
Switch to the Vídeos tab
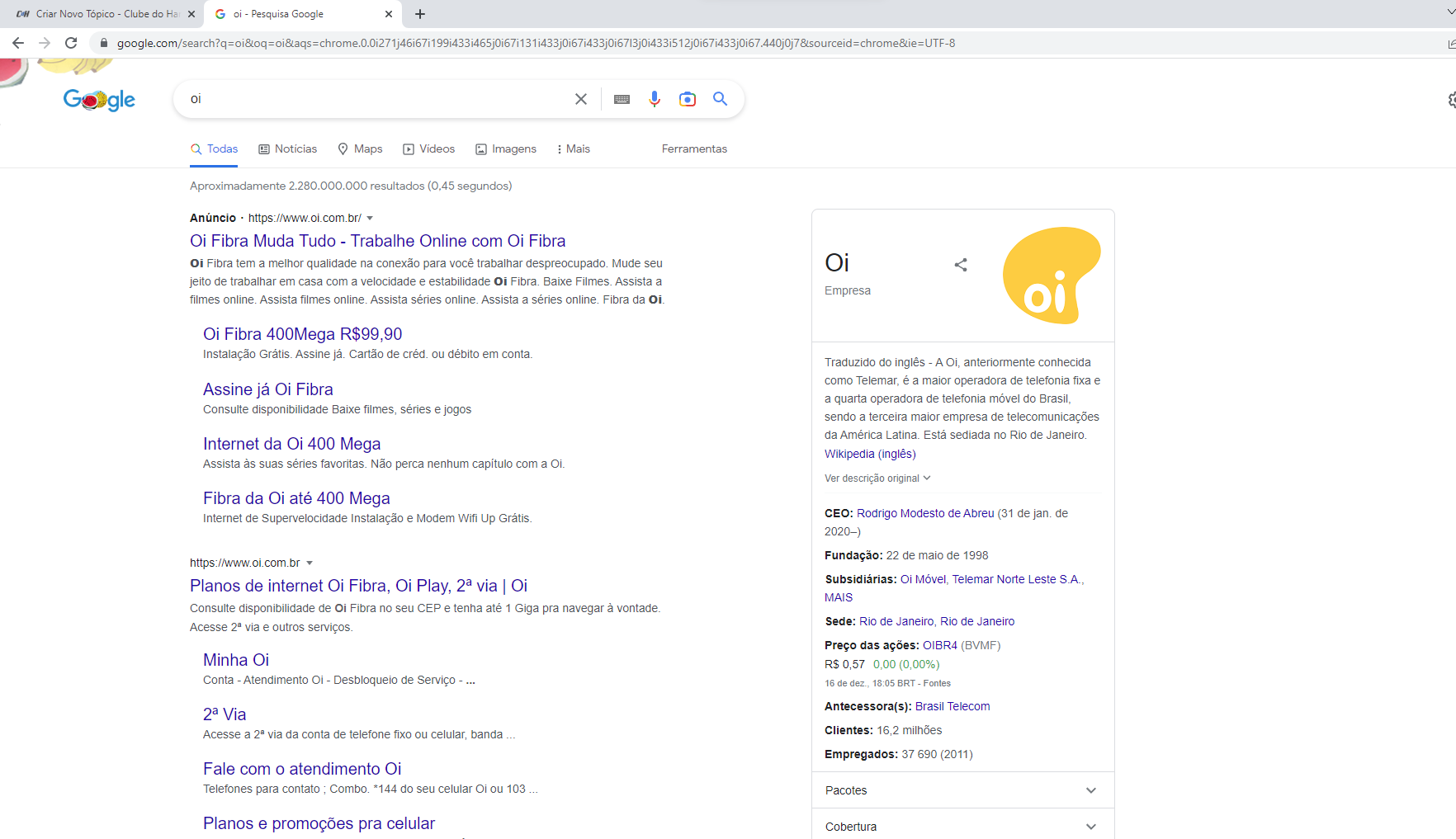[429, 148]
